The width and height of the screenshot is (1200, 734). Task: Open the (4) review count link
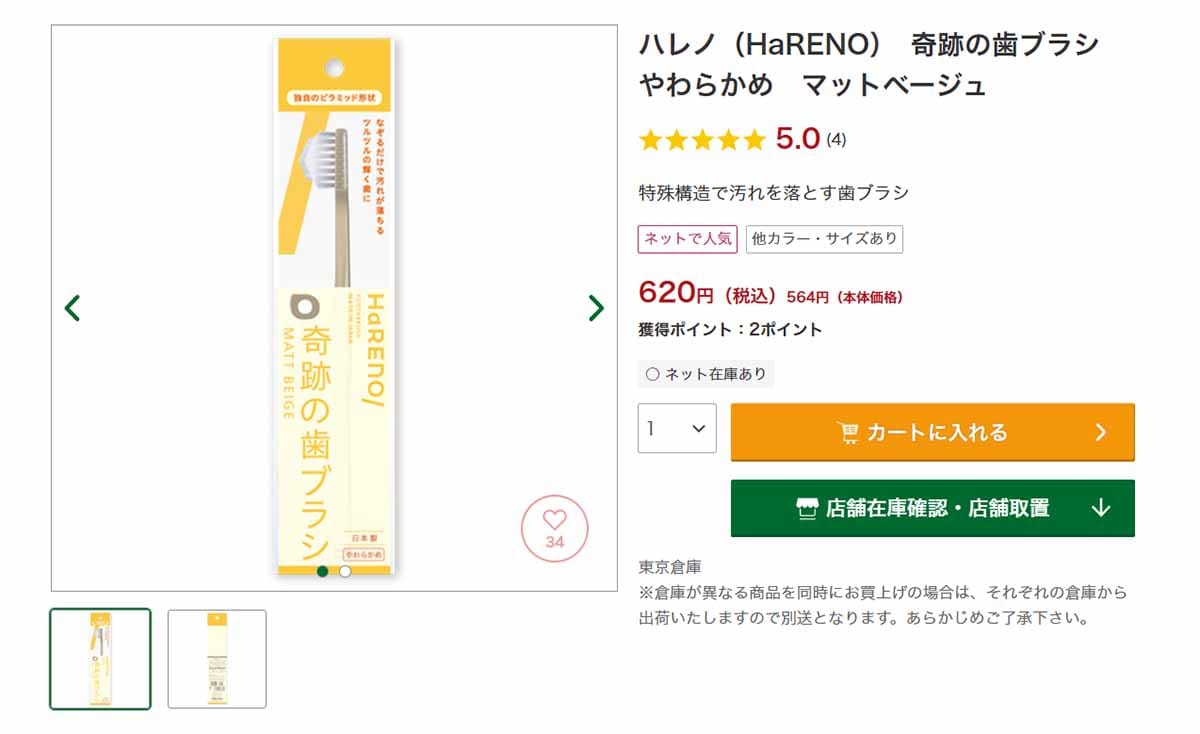(x=836, y=140)
